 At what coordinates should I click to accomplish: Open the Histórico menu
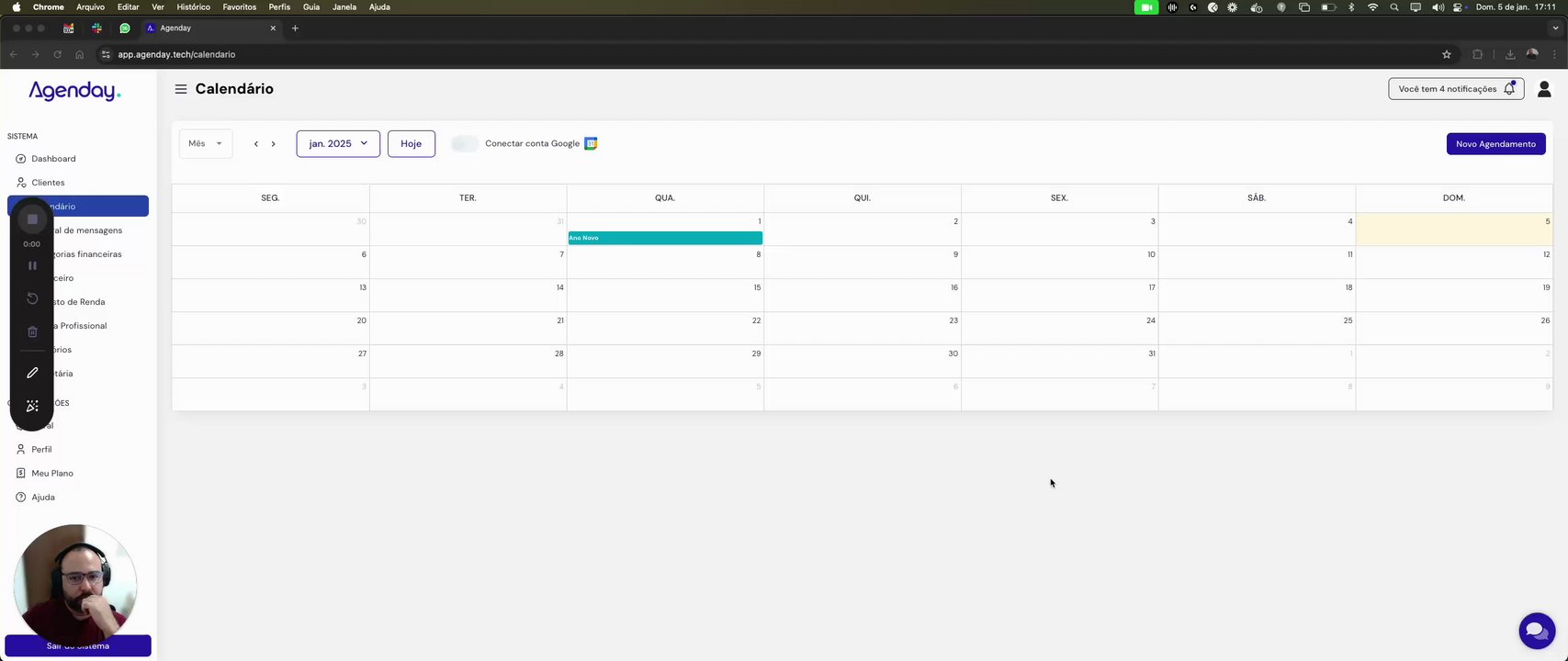coord(194,7)
